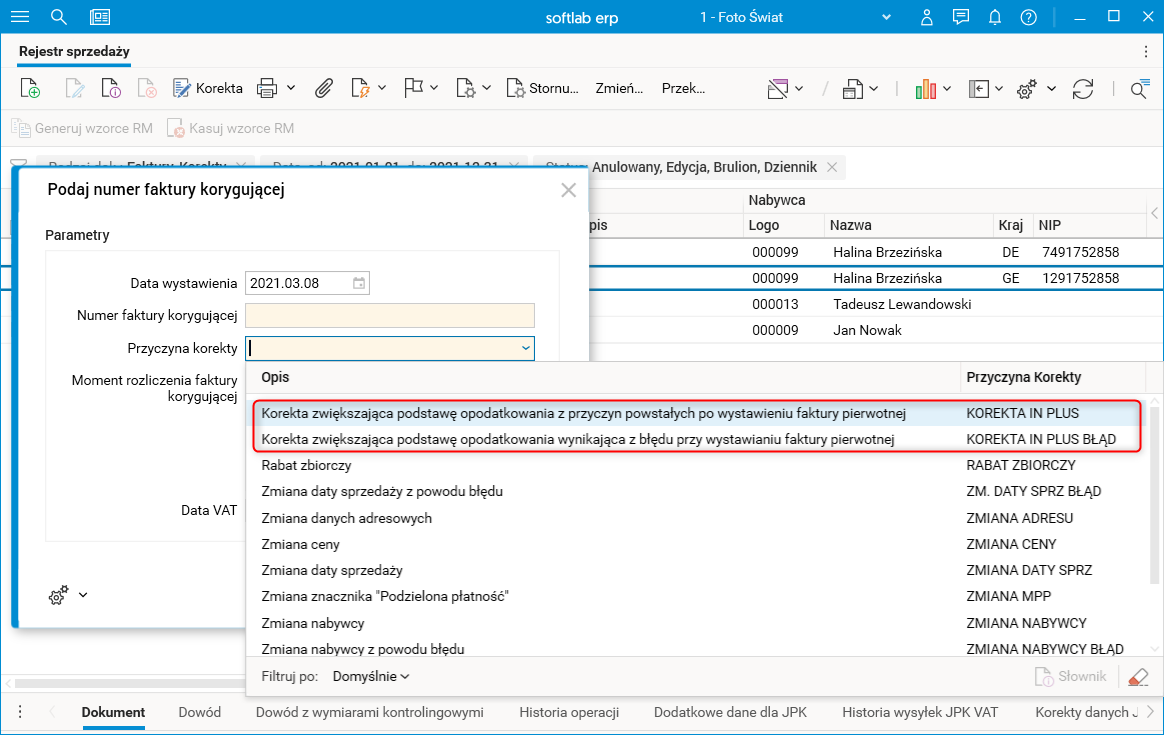Image resolution: width=1164 pixels, height=735 pixels.
Task: Click the search magnifier in title bar
Action: (x=59, y=17)
